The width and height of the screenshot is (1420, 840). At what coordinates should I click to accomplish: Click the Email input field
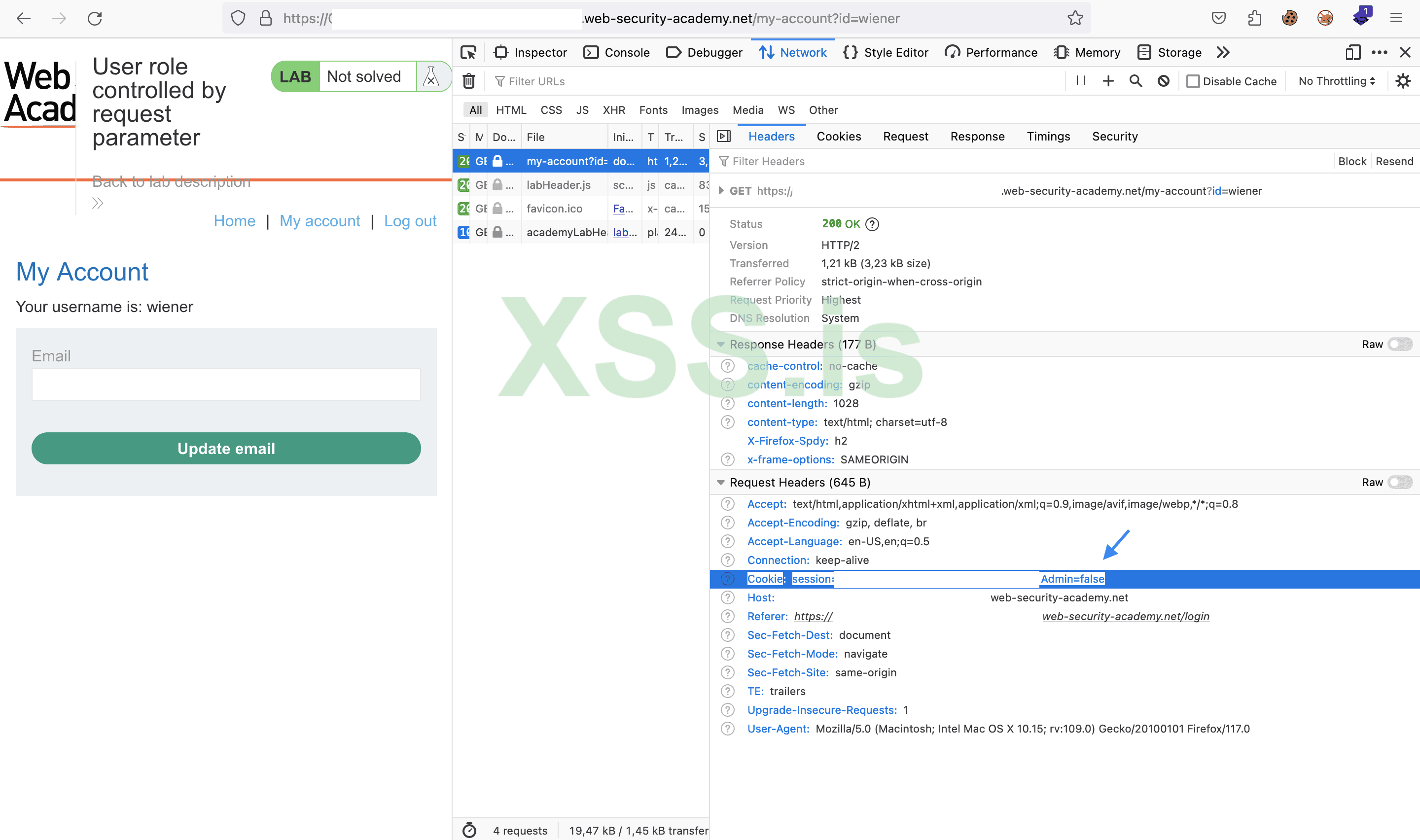(226, 385)
